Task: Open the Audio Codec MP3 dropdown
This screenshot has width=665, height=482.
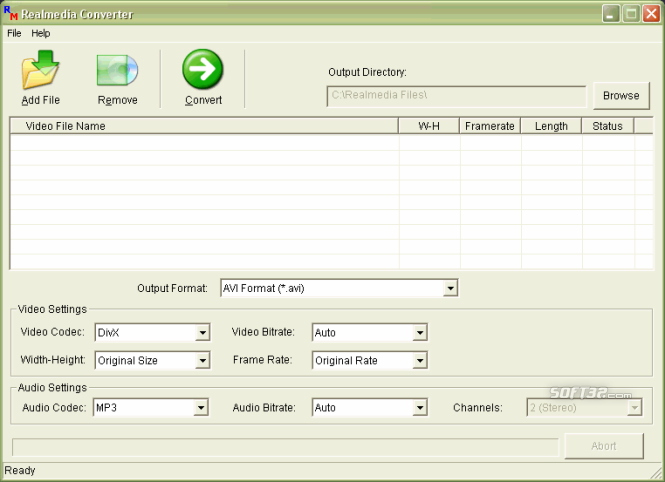Action: [201, 408]
